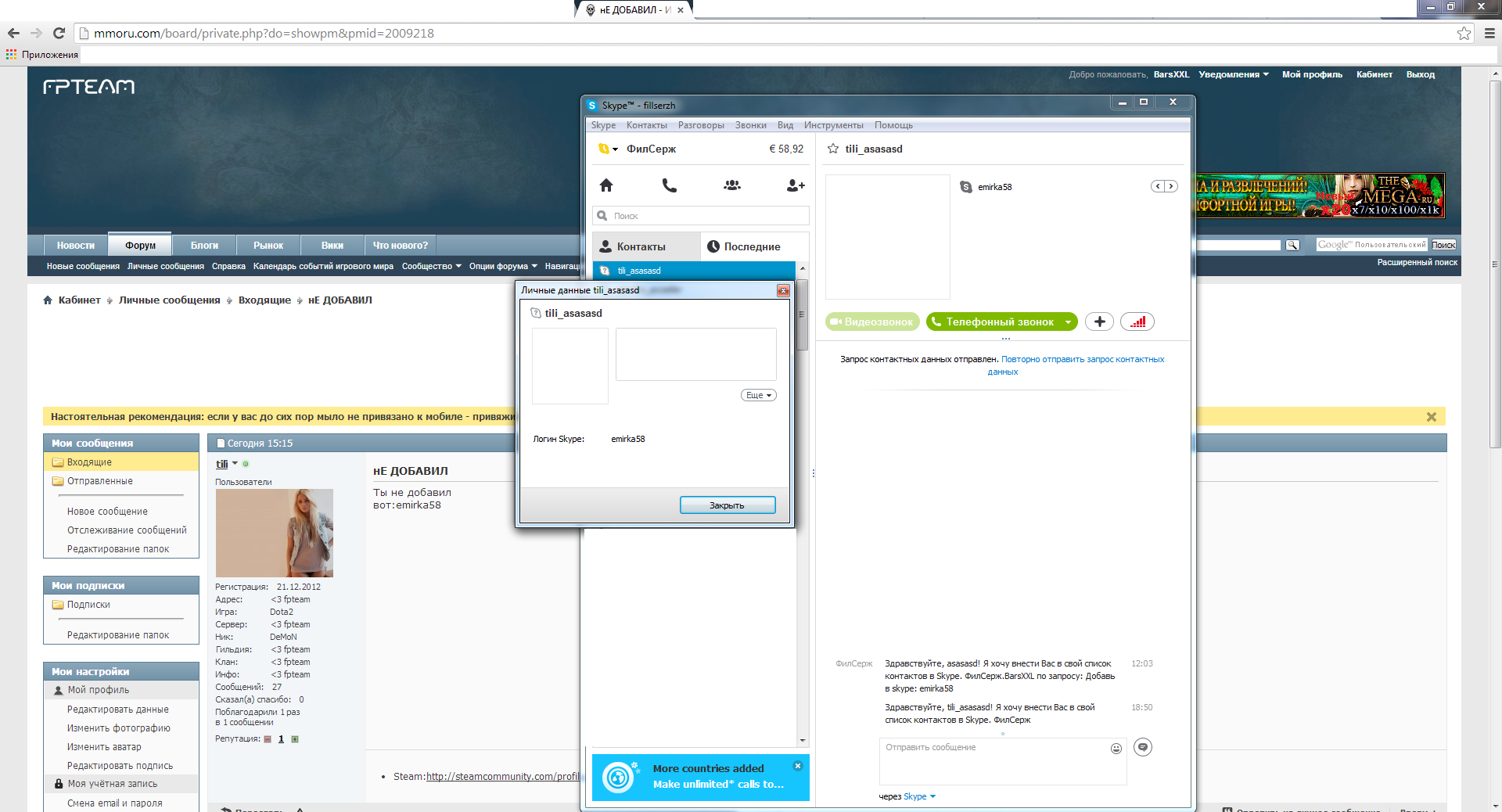The width and height of the screenshot is (1502, 812).
Task: Open Входящие folder in sidebar
Action: 89,462
